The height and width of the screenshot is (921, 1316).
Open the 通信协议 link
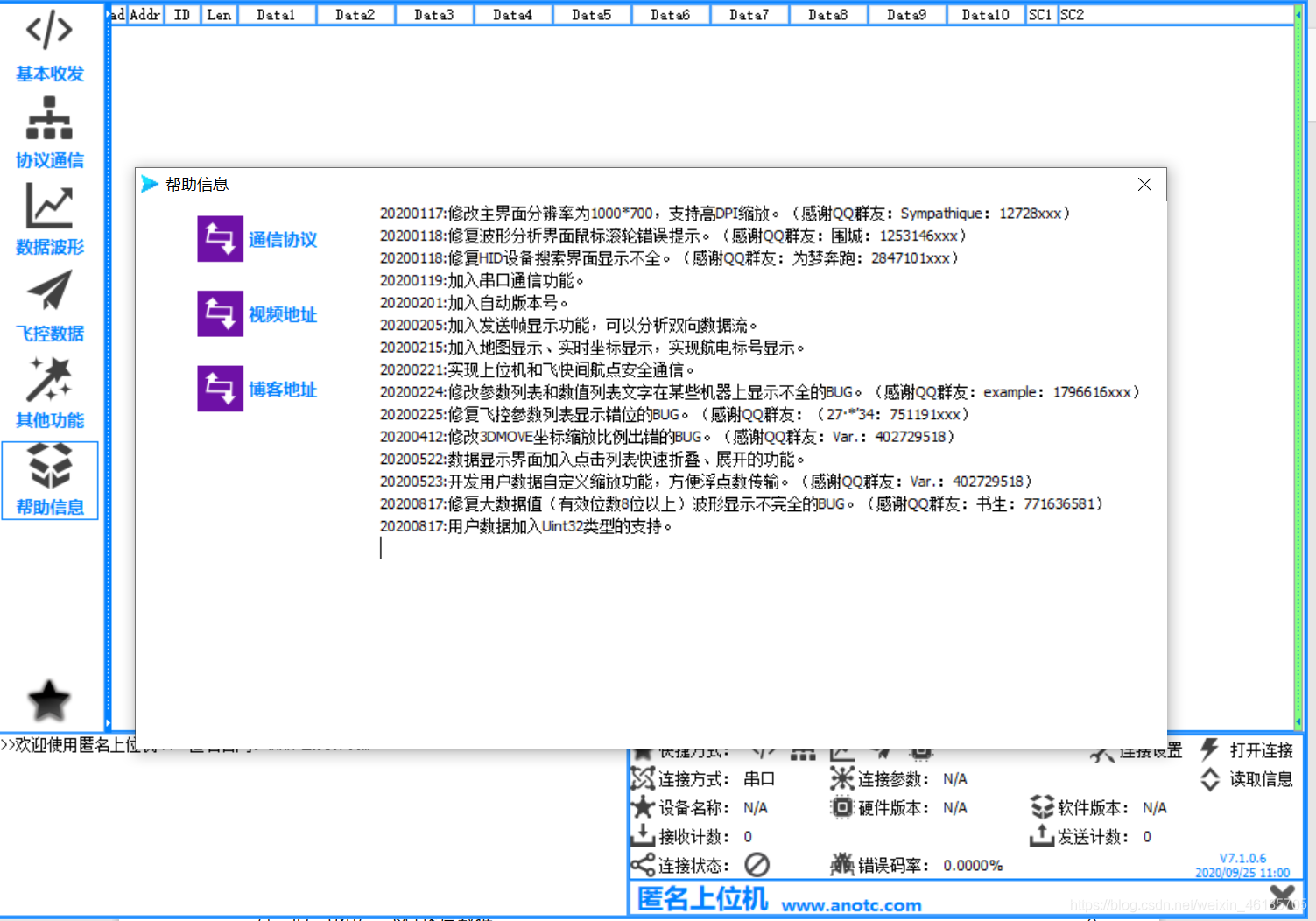[283, 239]
